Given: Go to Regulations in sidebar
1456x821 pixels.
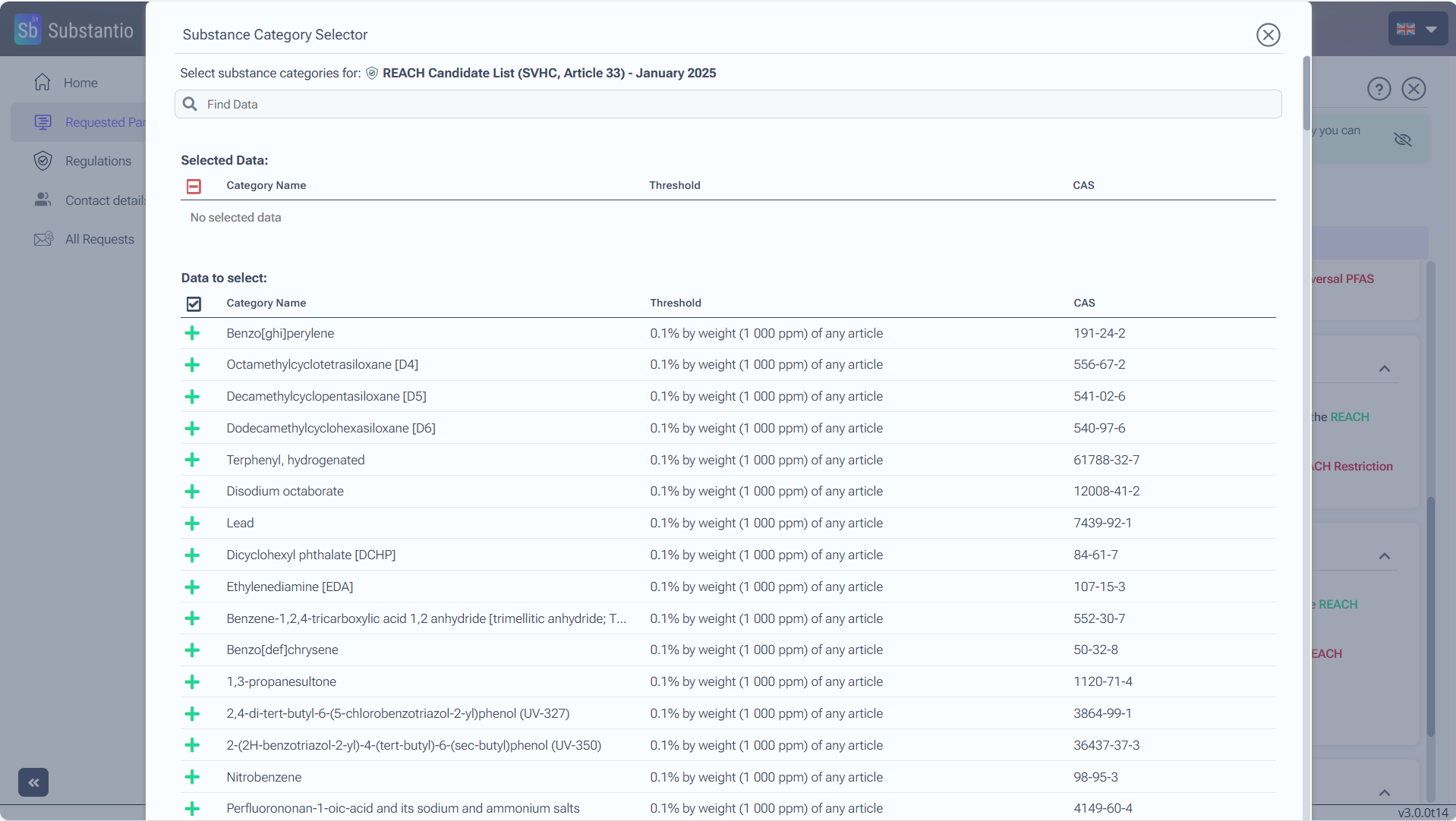Looking at the screenshot, I should [x=97, y=161].
